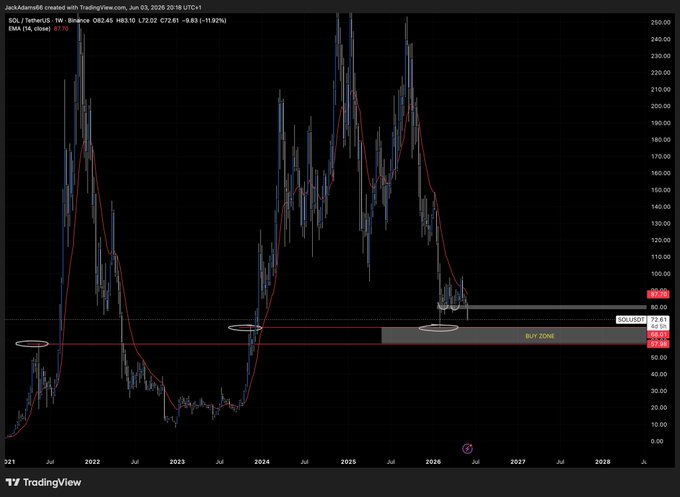Screen dimensions: 680x497
Task: Click the 100.00 price axis label
Action: pyautogui.click(x=660, y=274)
